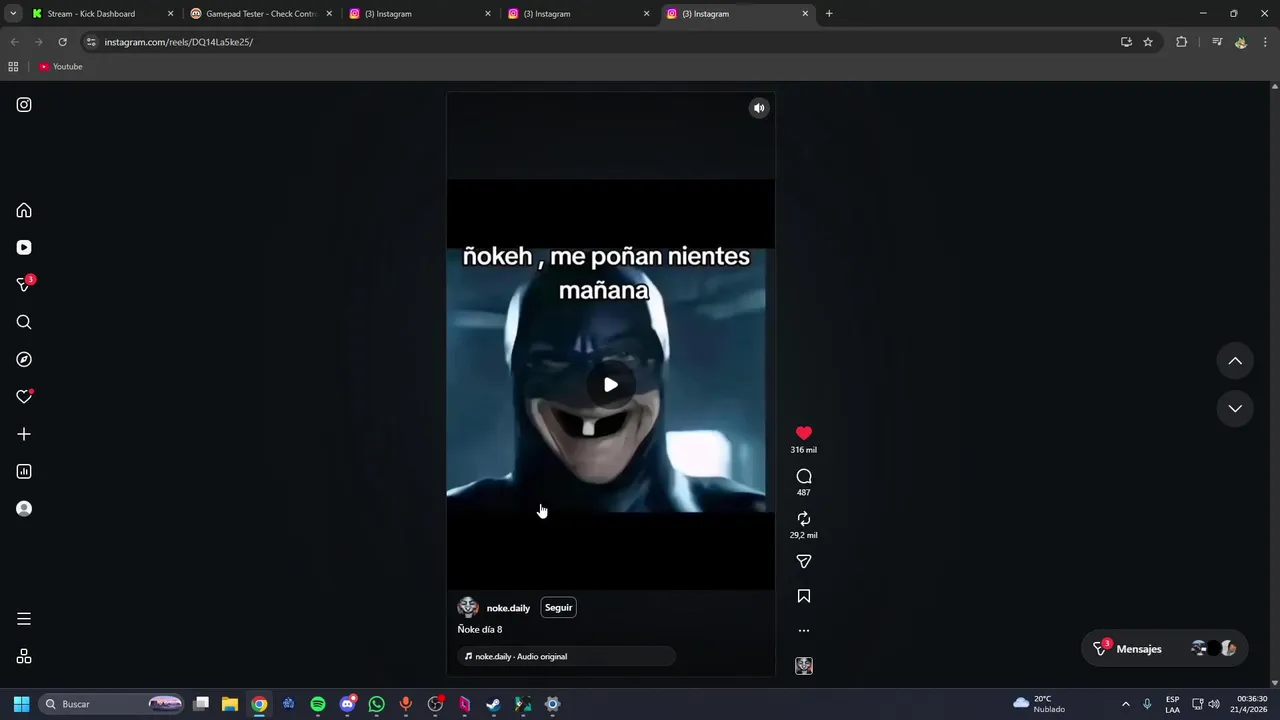View site information icon in address bar

coord(91,42)
